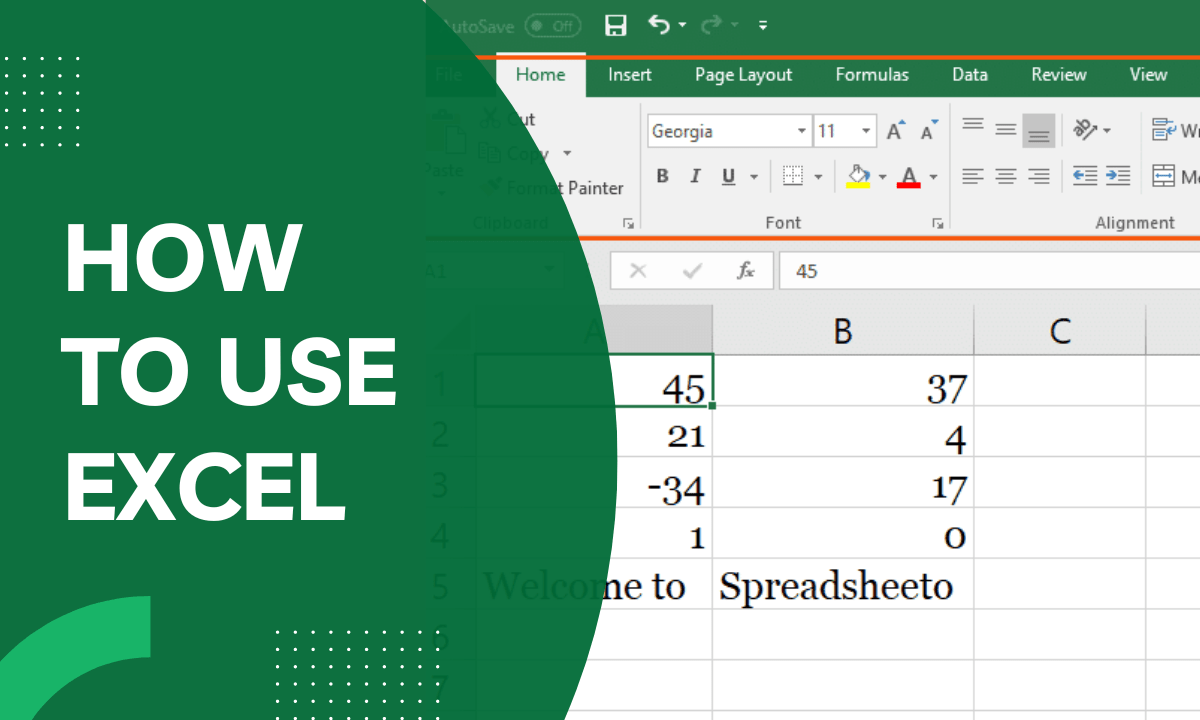Center text horizontally
This screenshot has height=720, width=1200.
[1006, 176]
